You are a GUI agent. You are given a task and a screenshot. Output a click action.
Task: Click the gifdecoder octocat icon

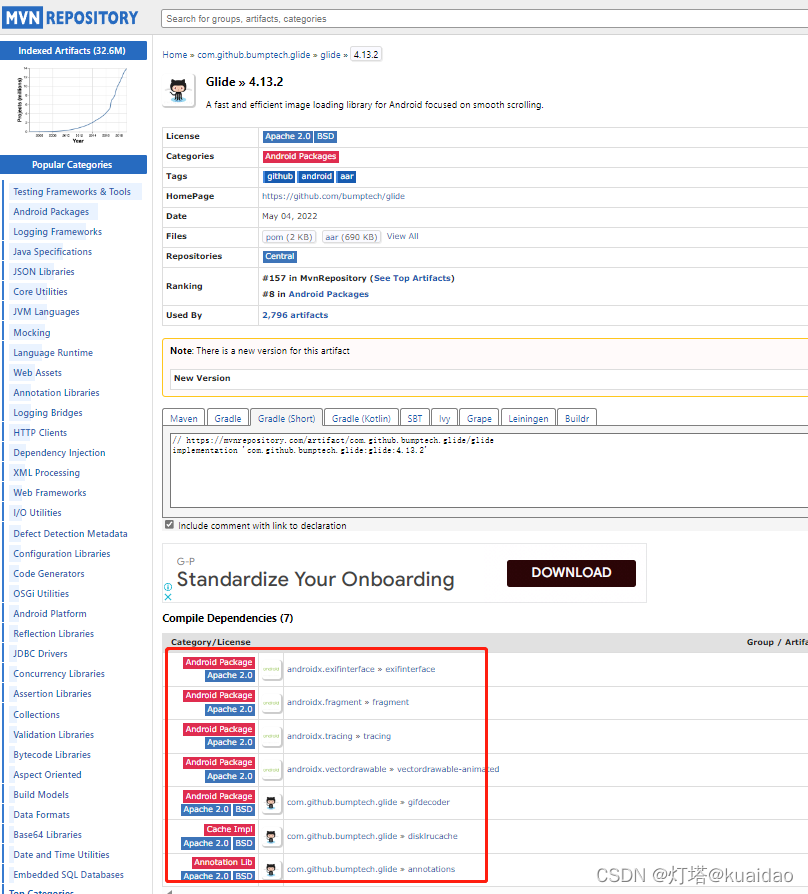(271, 803)
